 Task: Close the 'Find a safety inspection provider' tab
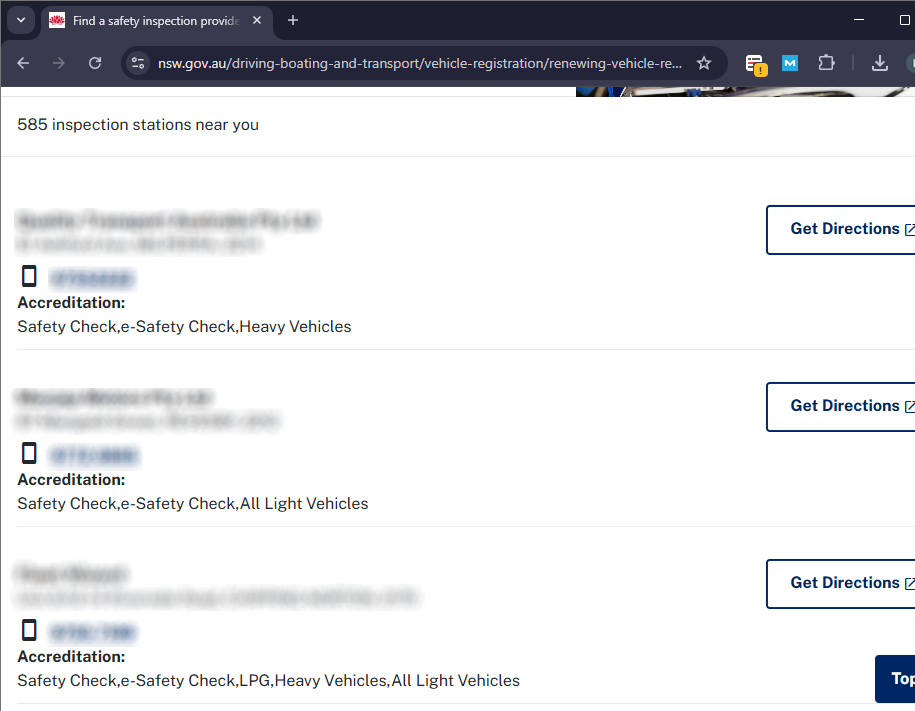pyautogui.click(x=257, y=20)
